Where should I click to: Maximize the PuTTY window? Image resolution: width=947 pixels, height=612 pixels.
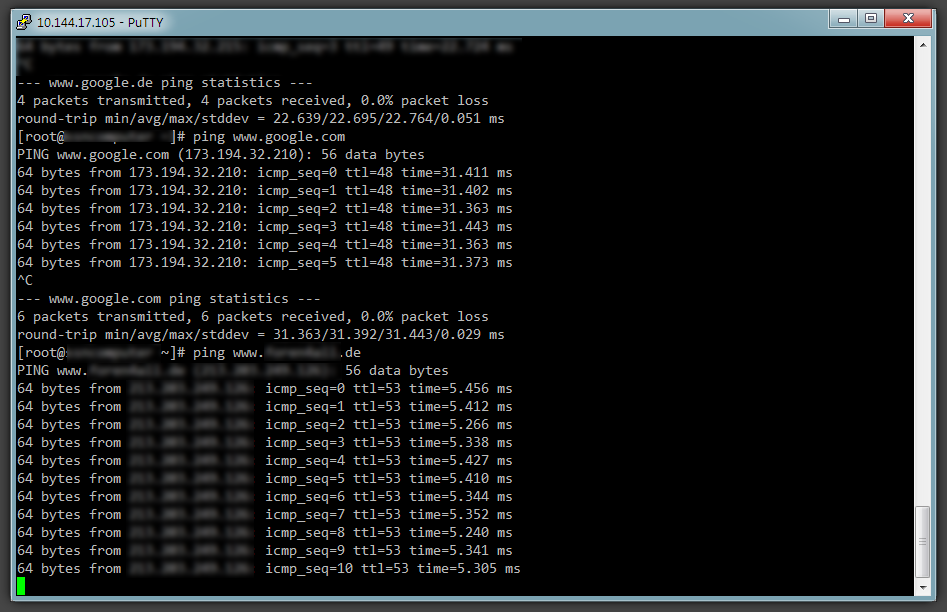click(871, 19)
